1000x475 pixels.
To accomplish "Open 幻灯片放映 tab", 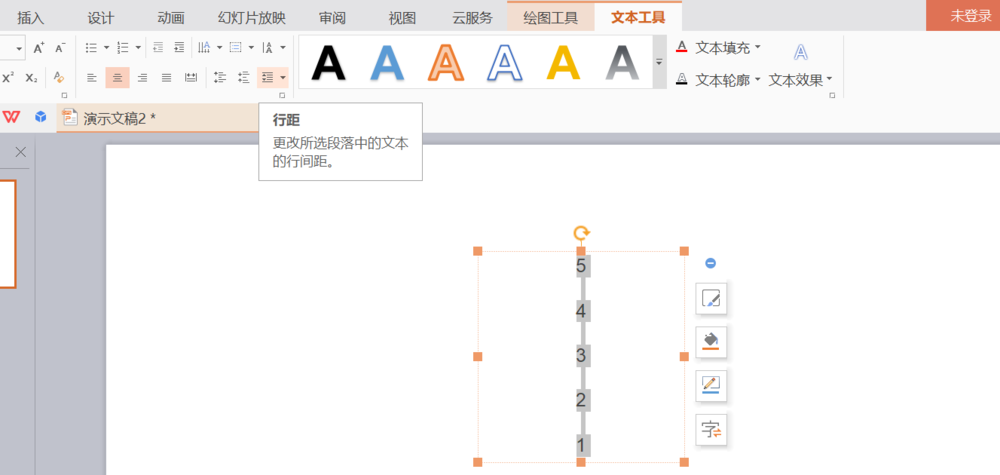I will coord(251,17).
